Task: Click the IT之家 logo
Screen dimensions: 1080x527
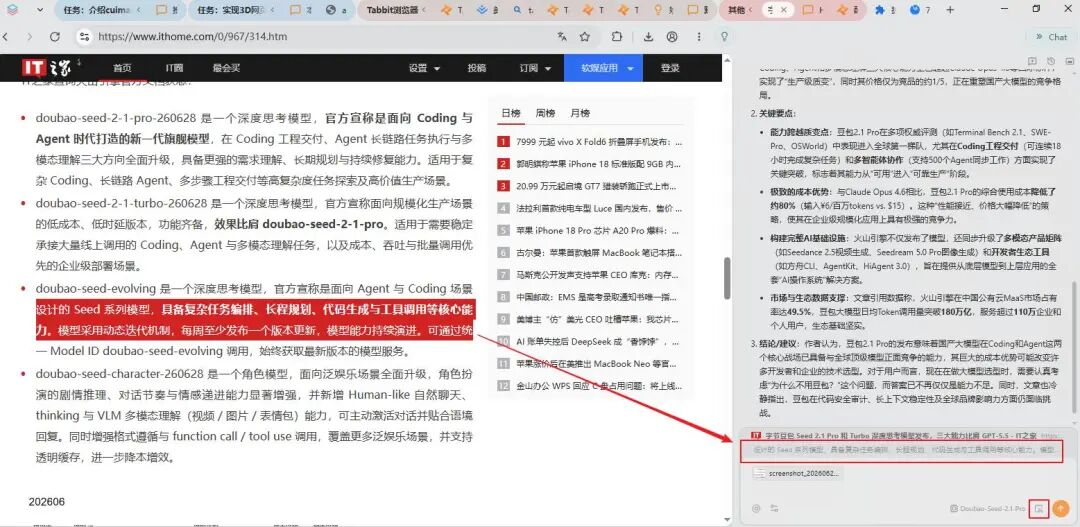Action: coord(45,68)
